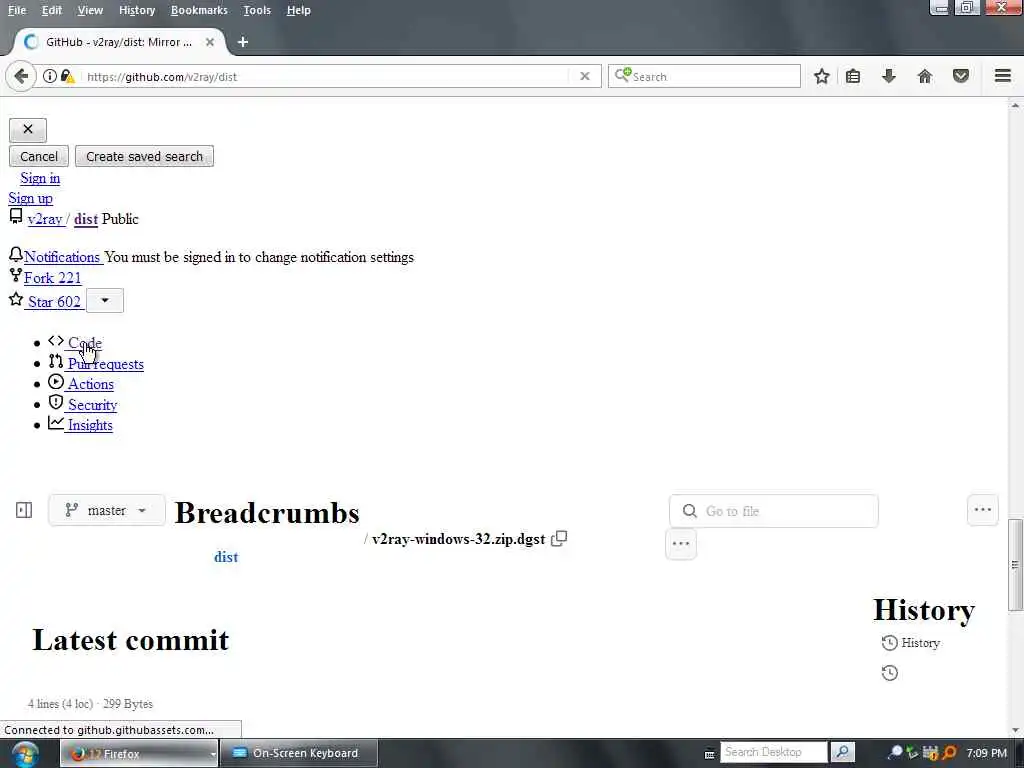Open the more options button near Go to file
The width and height of the screenshot is (1024, 768).
982,510
